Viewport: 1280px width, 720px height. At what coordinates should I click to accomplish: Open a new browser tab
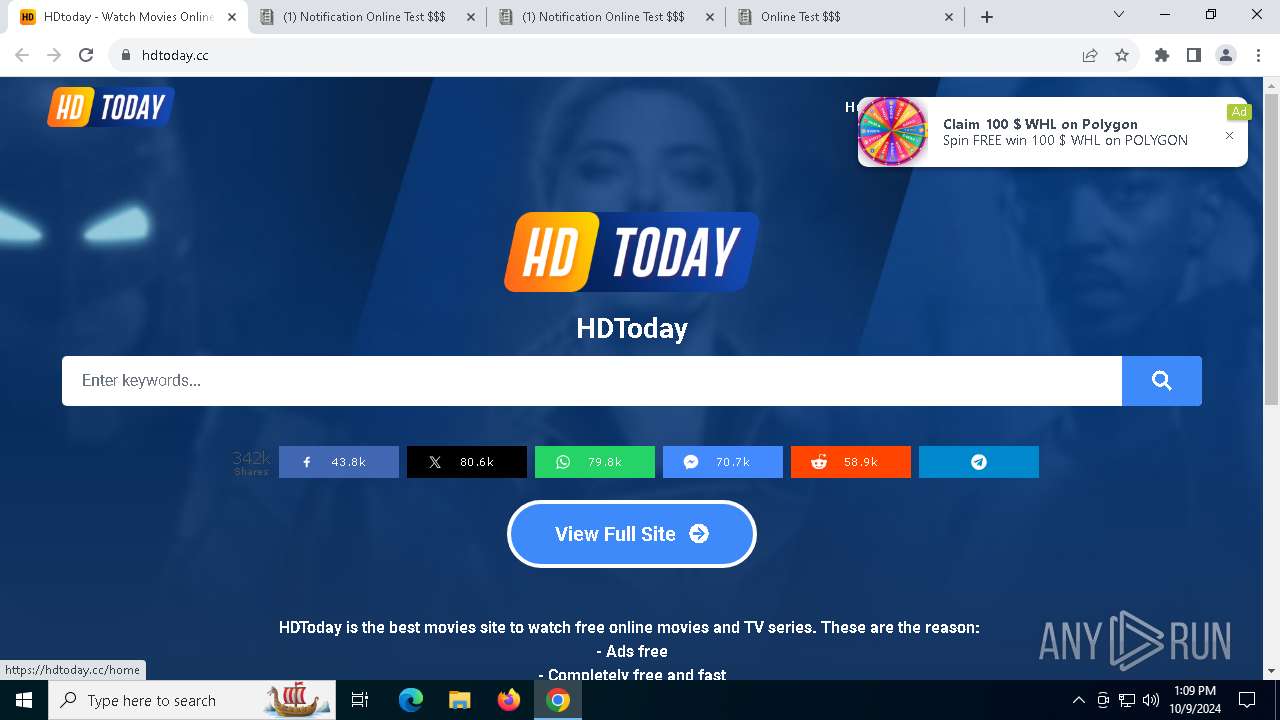click(987, 17)
